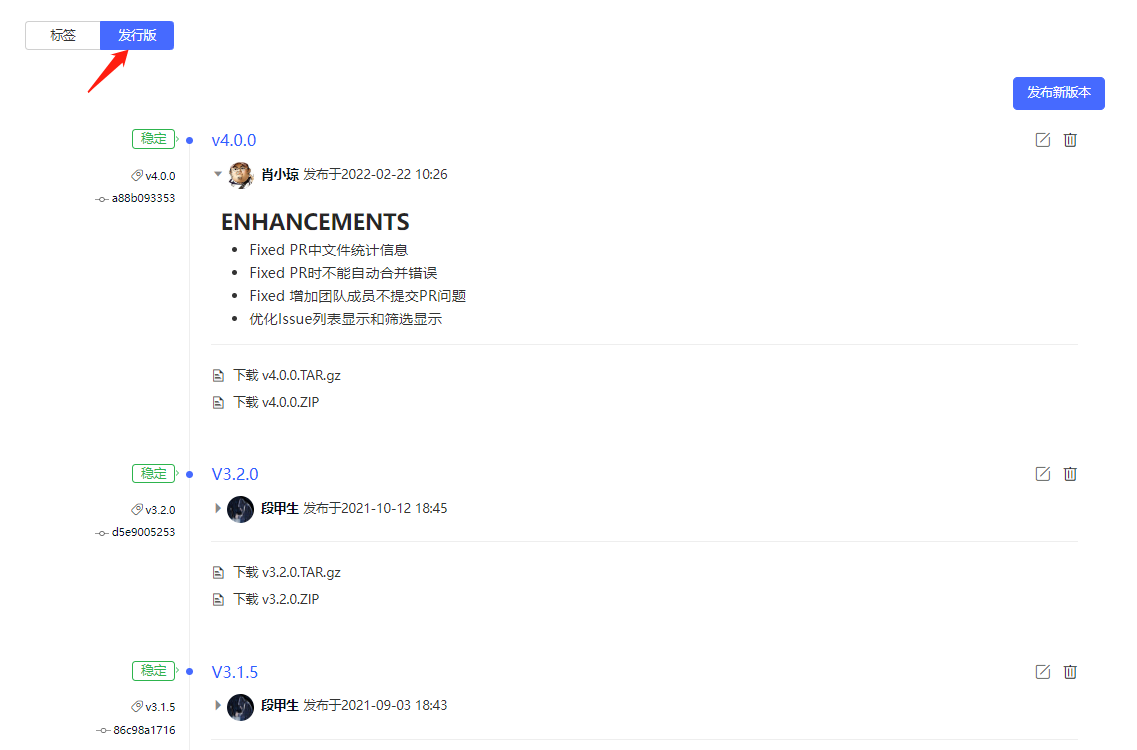Click the v4.0.0 tag icon label

[153, 176]
